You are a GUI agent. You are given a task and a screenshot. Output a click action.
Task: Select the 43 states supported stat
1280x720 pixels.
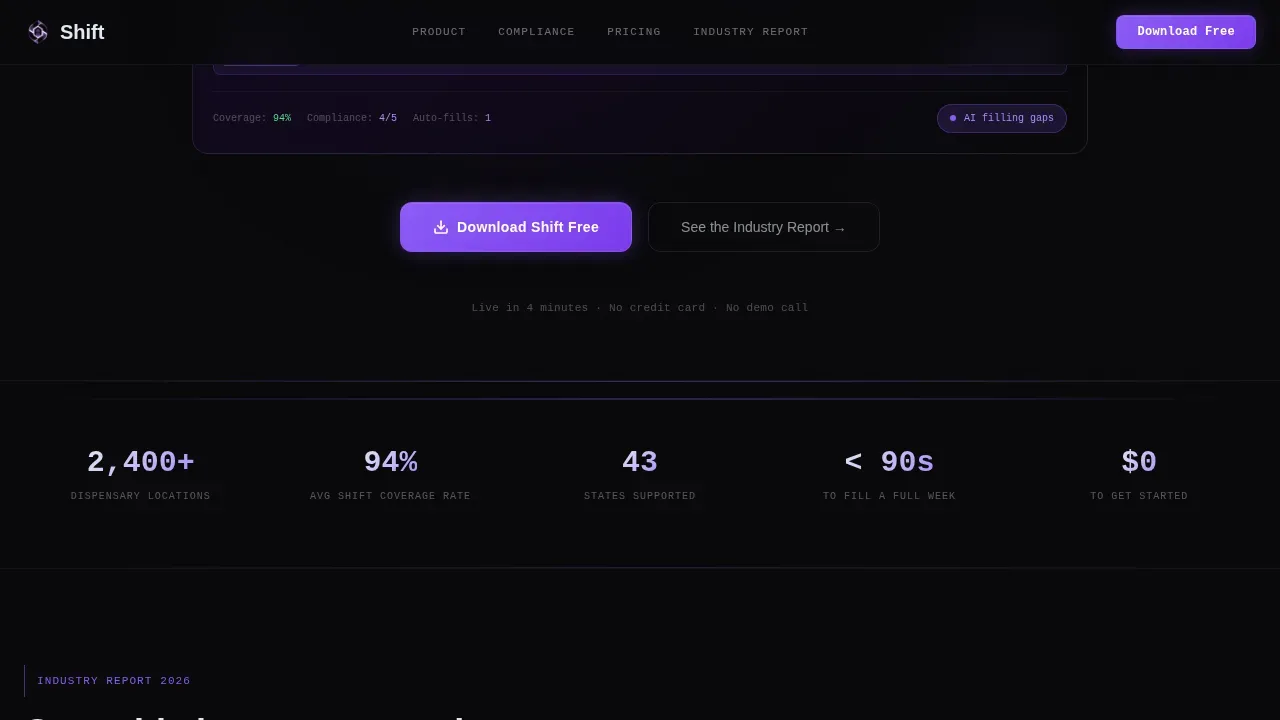pyautogui.click(x=640, y=475)
